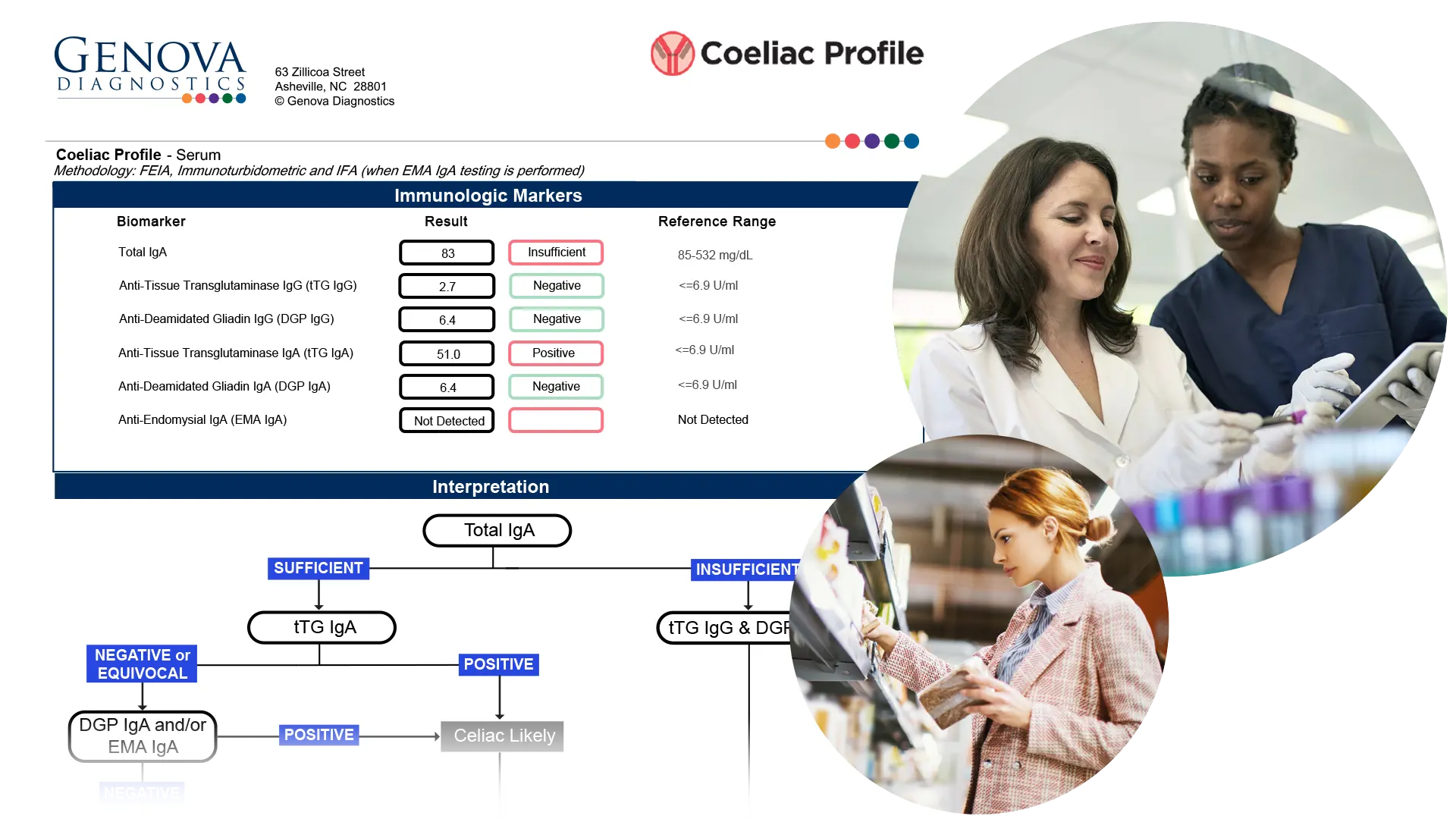Click the Not Detected result for EMA IgA
Screen dimensions: 1456x819
coord(447,420)
